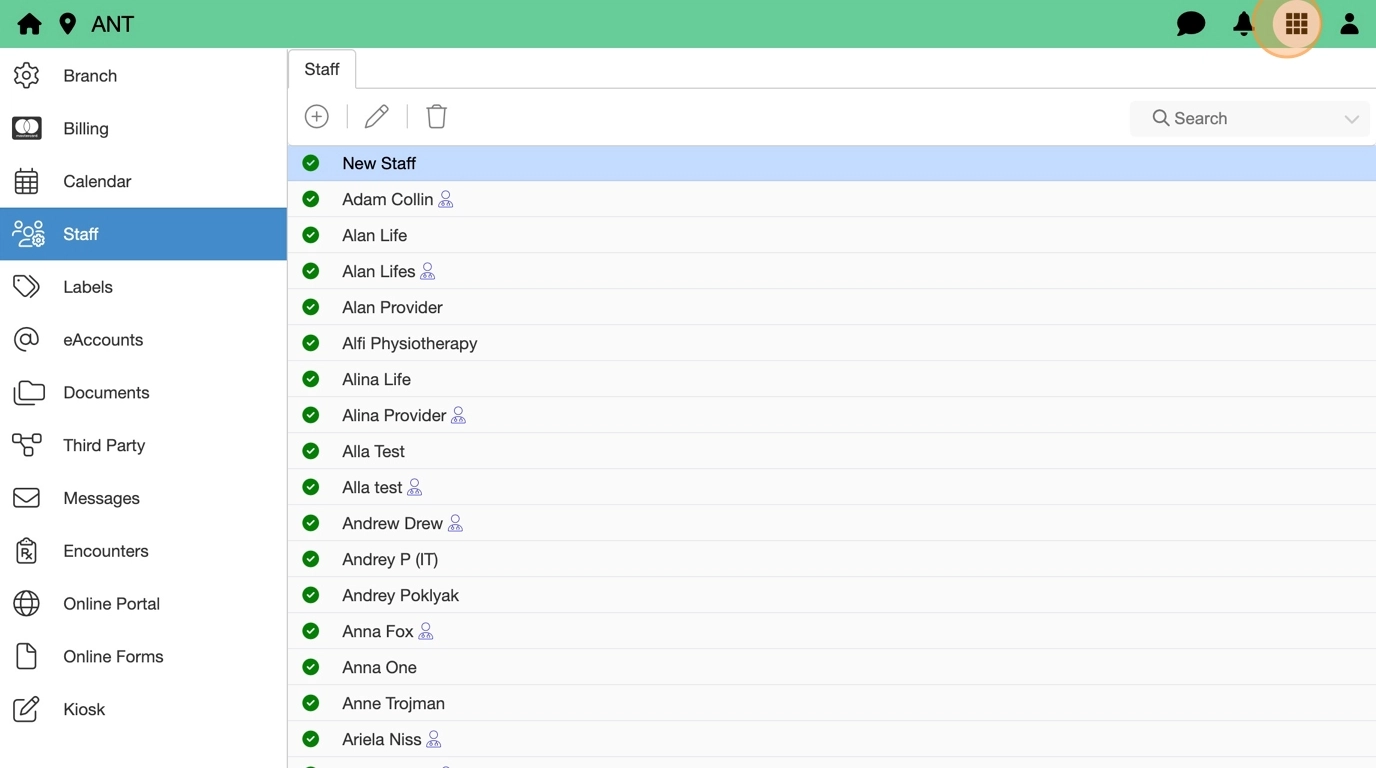Open the chat messages bubble icon
Screen dimensions: 1376x768
1190,24
